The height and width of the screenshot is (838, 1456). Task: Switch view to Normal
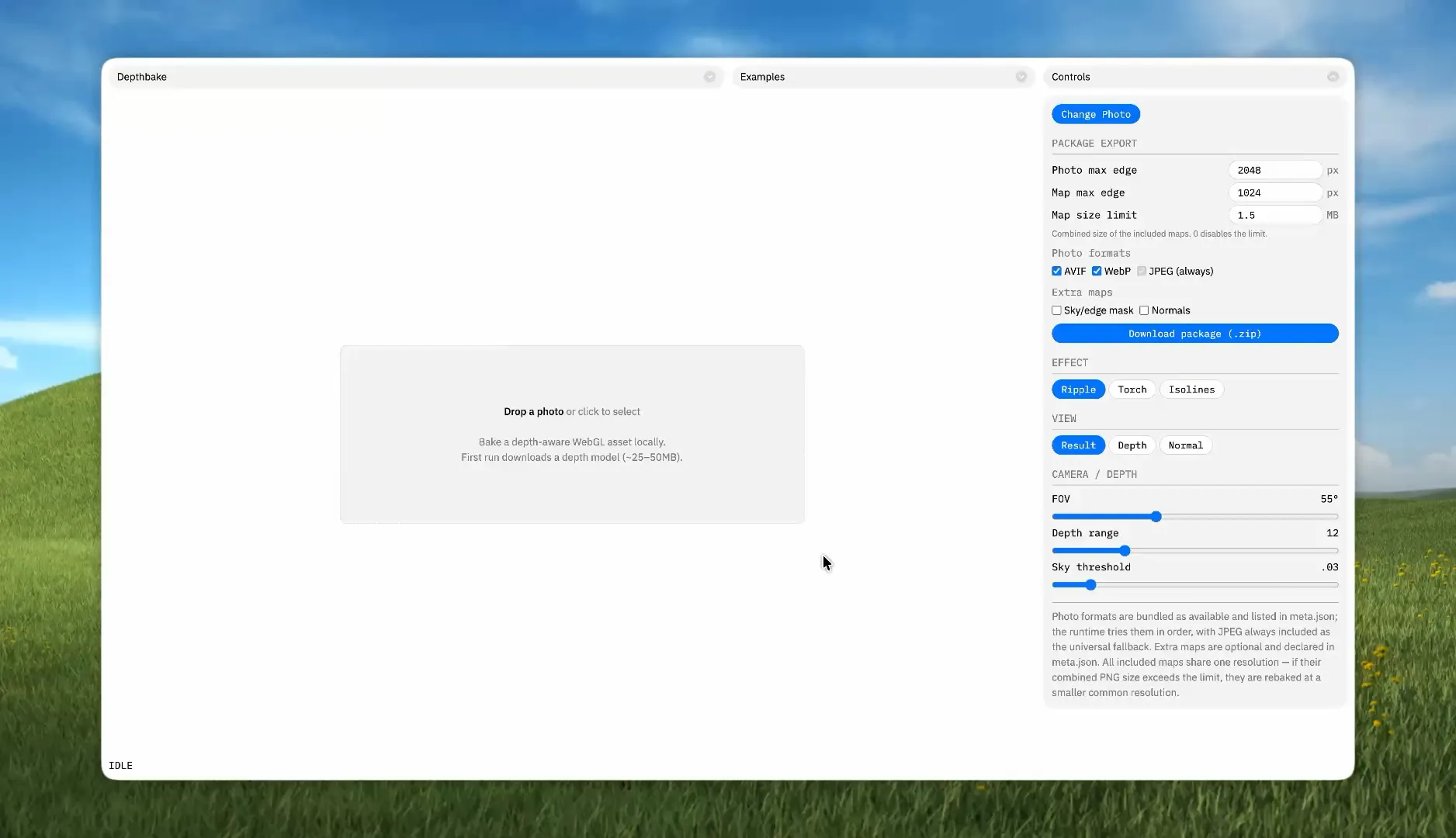[1185, 445]
